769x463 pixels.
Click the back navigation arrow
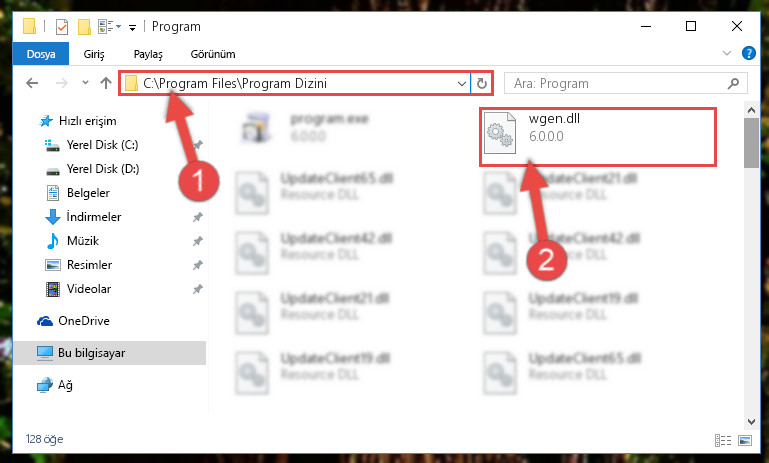[x=32, y=83]
